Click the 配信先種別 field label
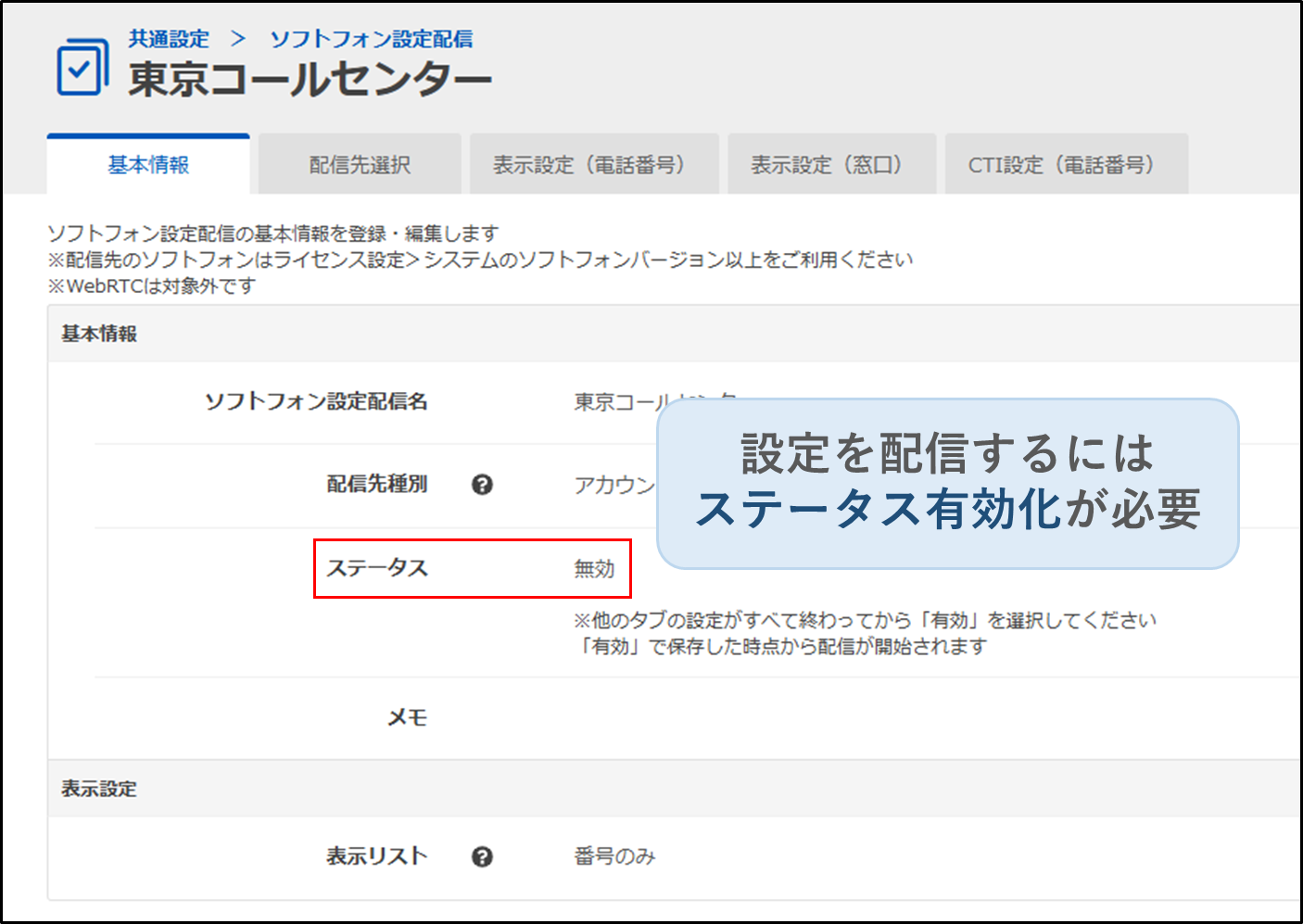This screenshot has width=1303, height=924. 377,484
